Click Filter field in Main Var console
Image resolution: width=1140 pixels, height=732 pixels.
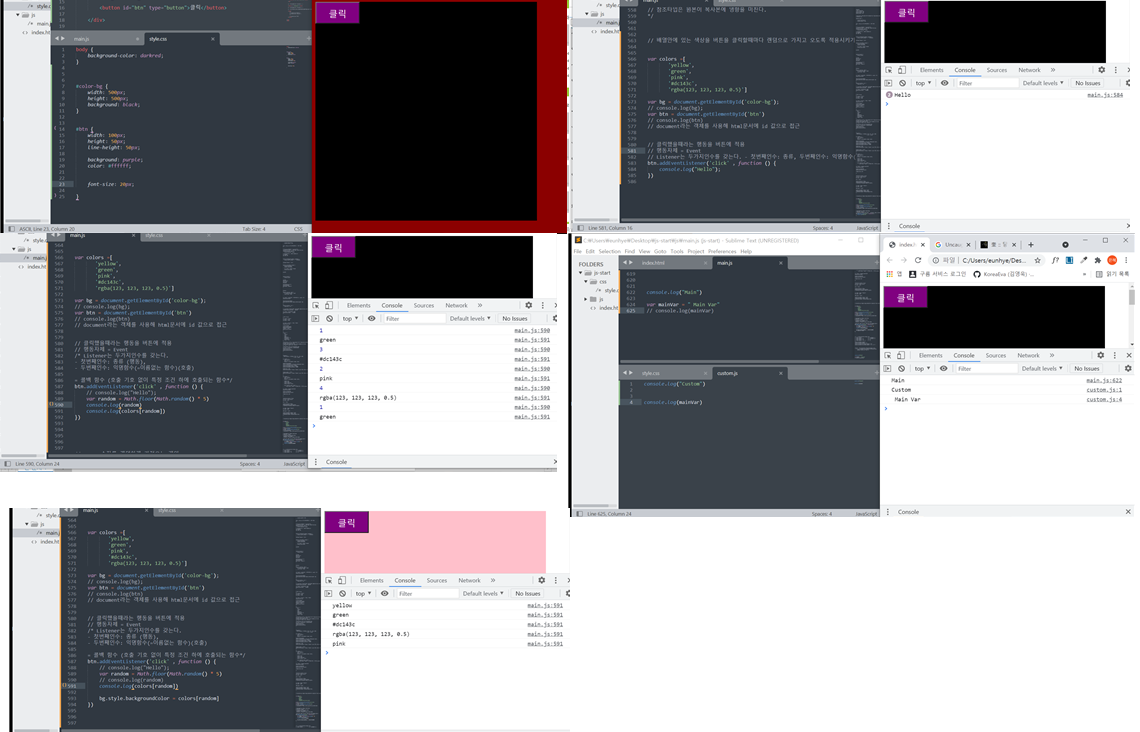tap(985, 369)
